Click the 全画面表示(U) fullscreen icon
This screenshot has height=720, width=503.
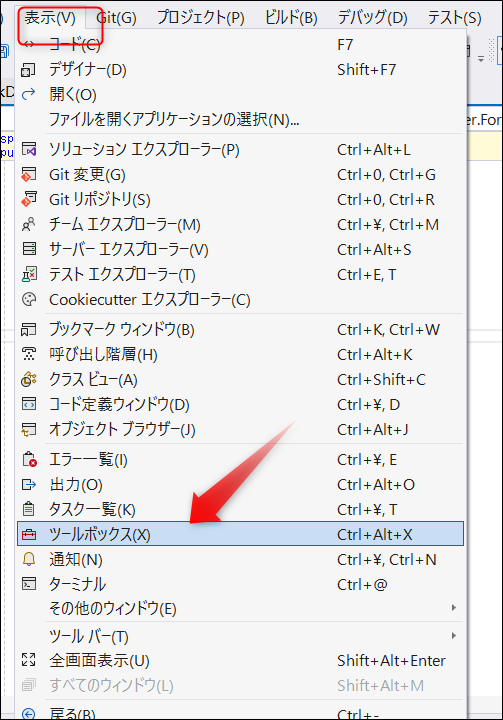point(28,660)
